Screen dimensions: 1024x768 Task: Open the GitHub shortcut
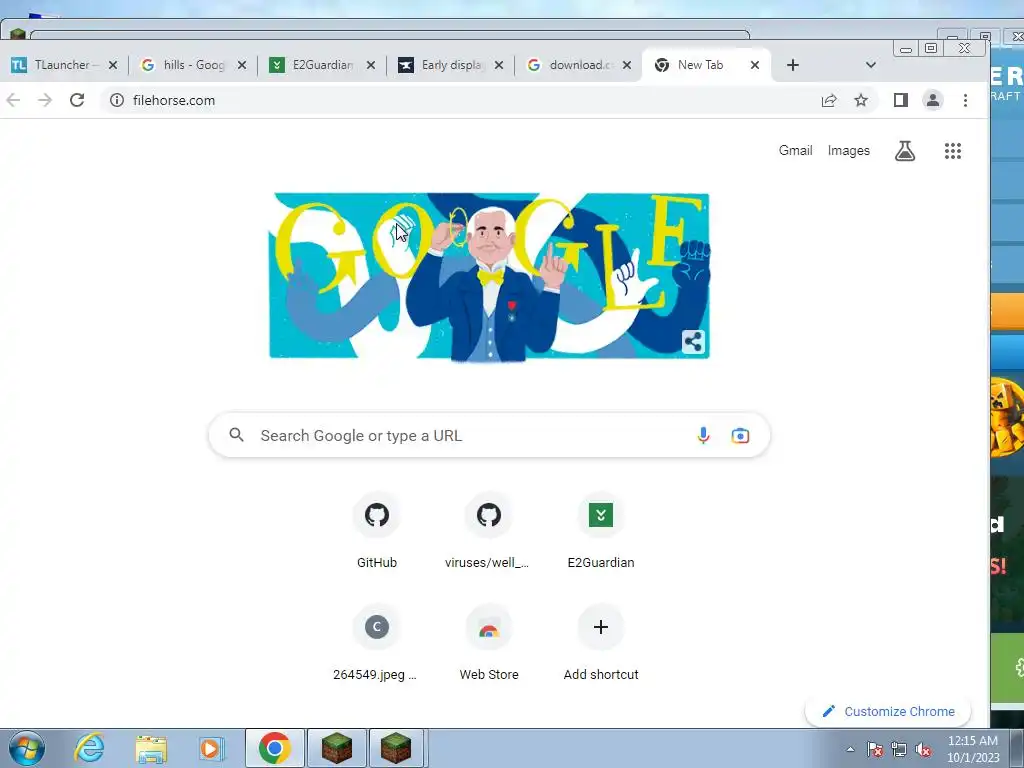click(x=377, y=532)
